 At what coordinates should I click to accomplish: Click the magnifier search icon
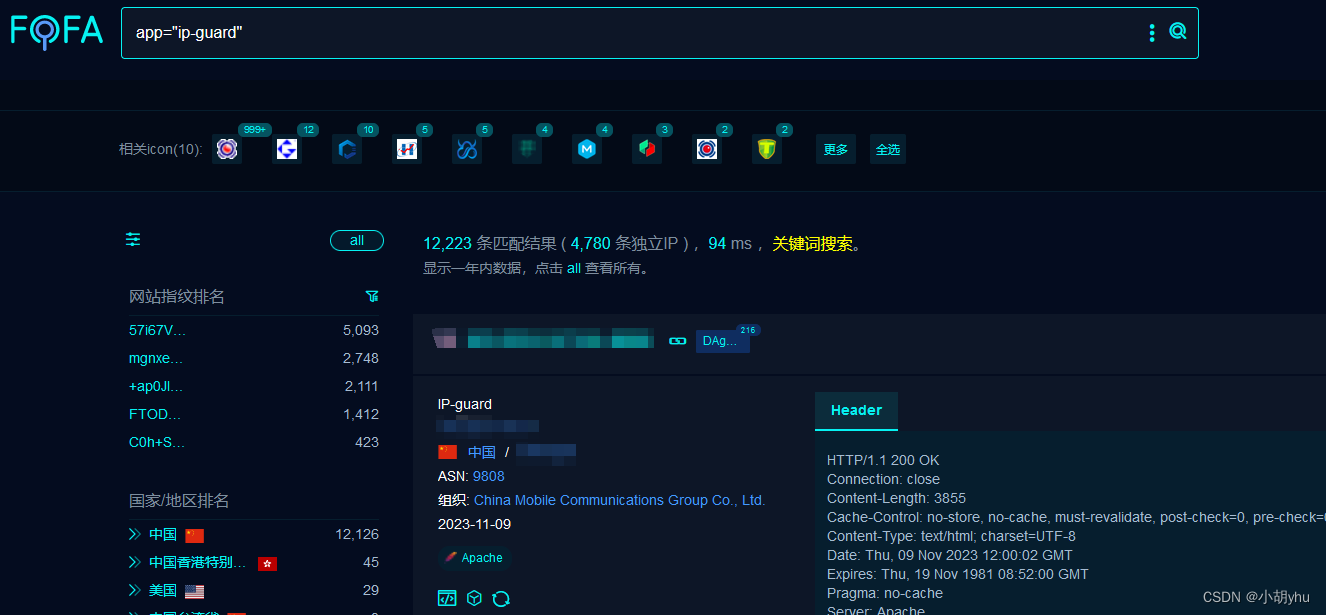coord(1178,32)
